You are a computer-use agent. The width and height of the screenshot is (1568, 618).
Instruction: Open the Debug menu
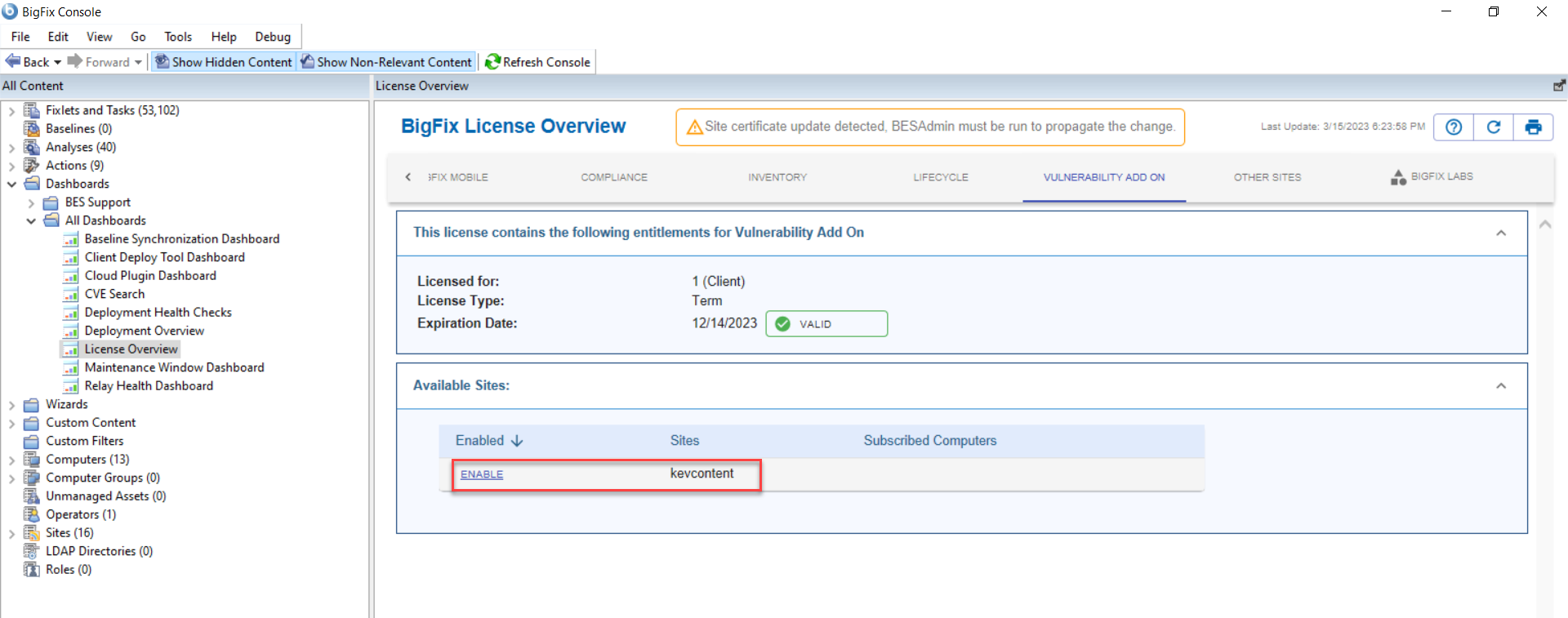(x=273, y=37)
